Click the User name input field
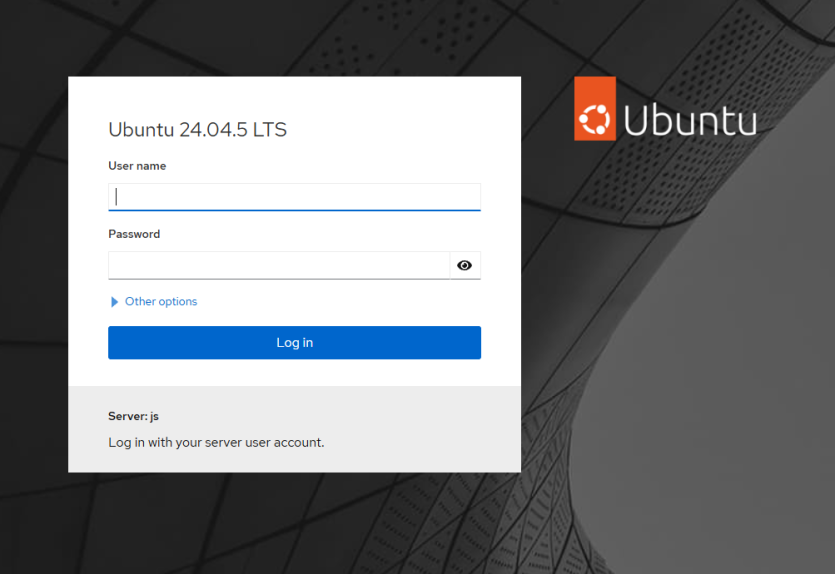This screenshot has height=574, width=835. tap(294, 197)
